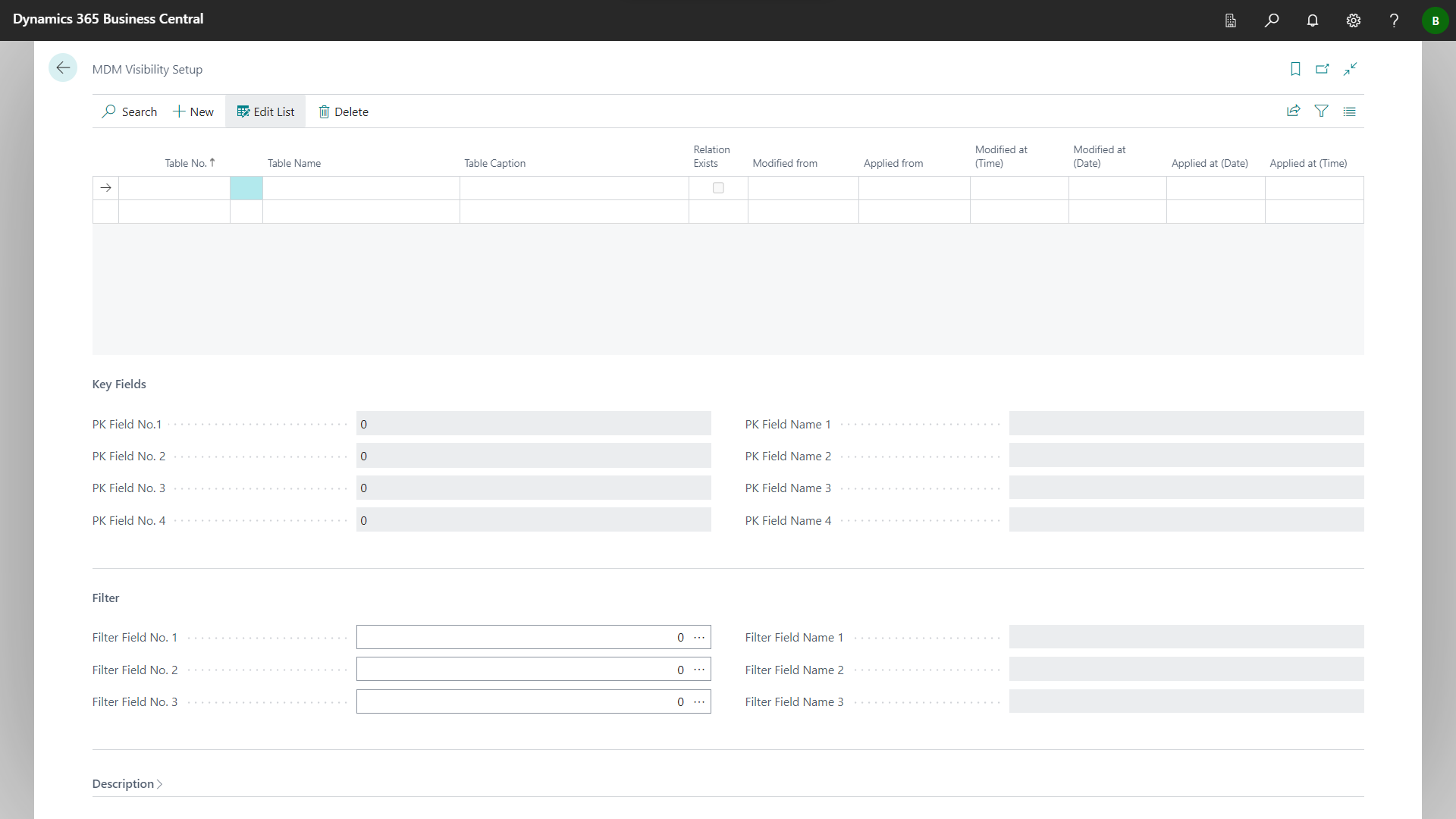Click Search in the action bar
Viewport: 1456px width, 819px height.
130,111
